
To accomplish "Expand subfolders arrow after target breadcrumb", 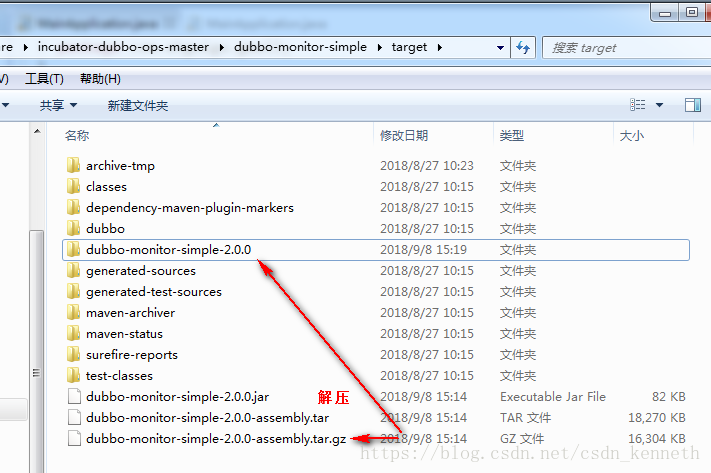I will pyautogui.click(x=439, y=47).
